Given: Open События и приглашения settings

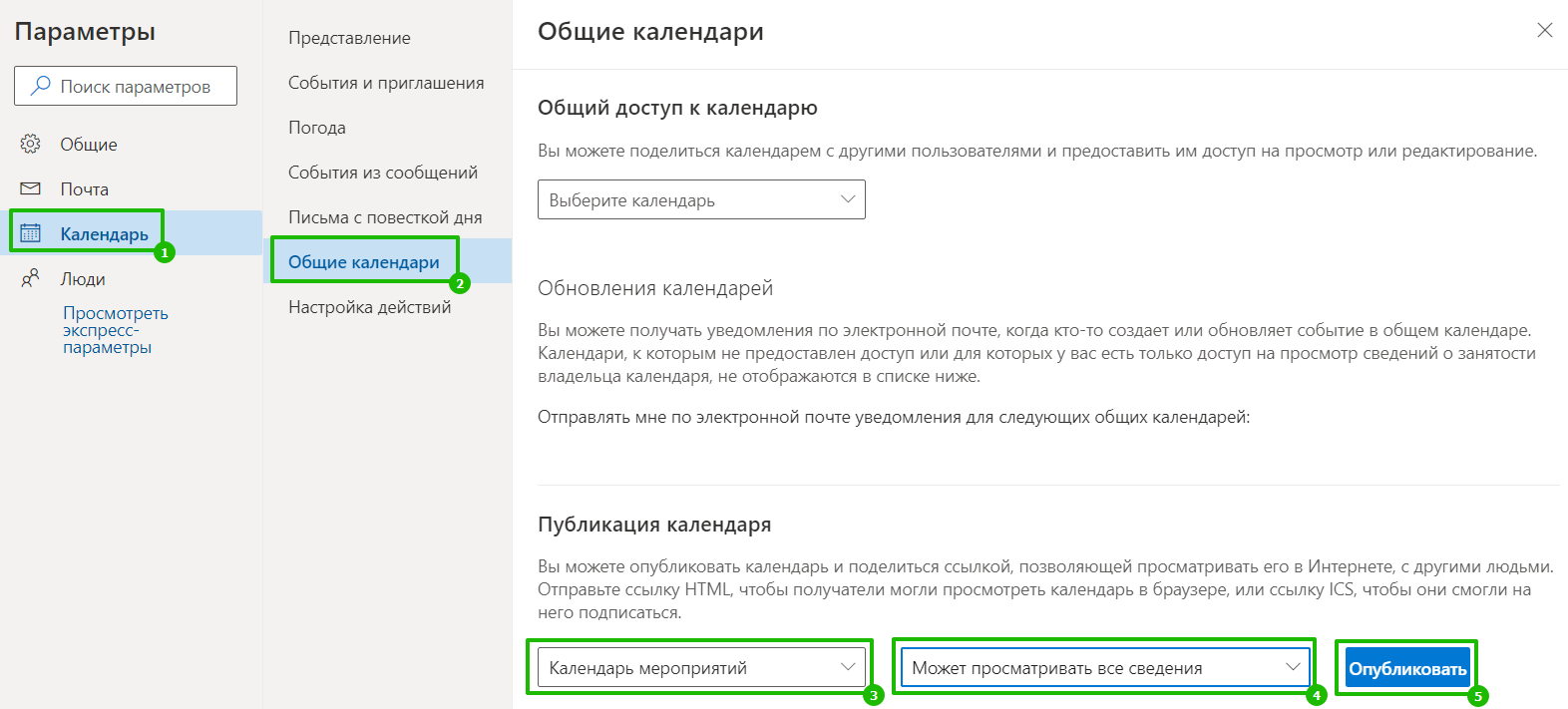Looking at the screenshot, I should point(386,83).
